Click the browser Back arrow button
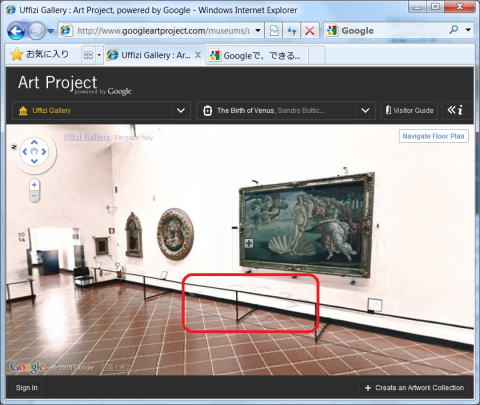Screen dimensions: 480x405 16,31
